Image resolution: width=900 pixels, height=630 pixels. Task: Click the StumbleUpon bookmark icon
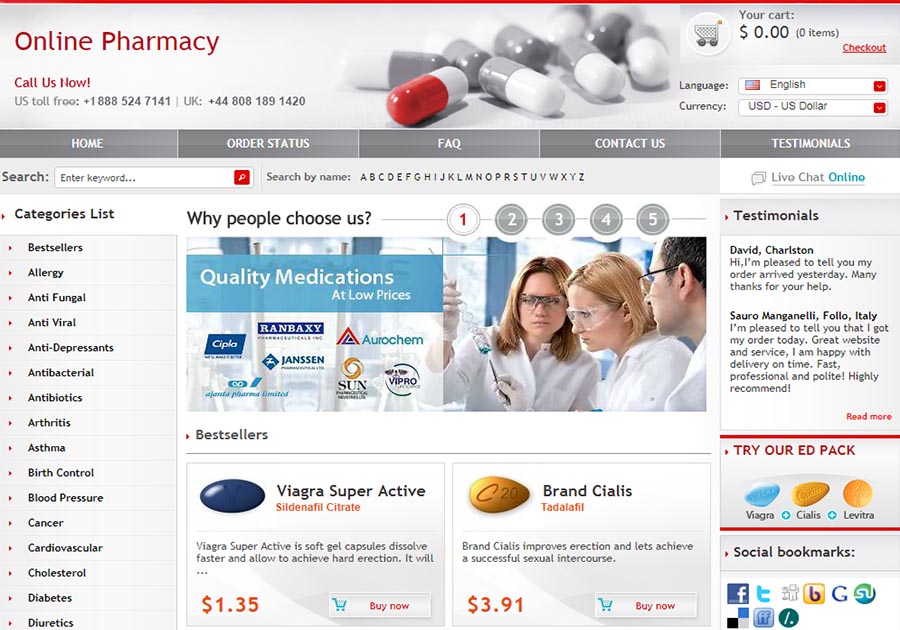(x=864, y=593)
